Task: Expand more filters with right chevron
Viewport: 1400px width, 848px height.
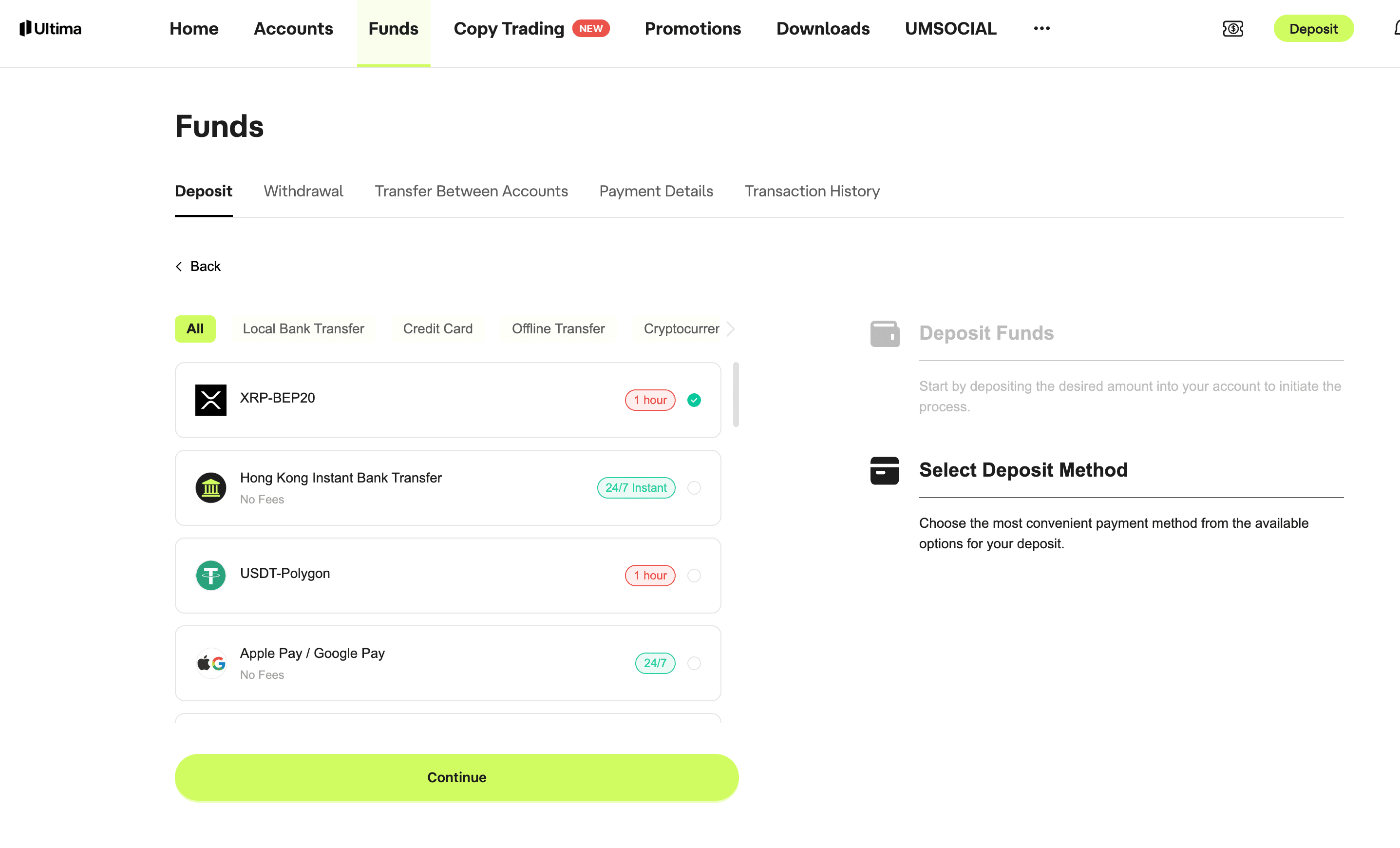Action: 731,328
